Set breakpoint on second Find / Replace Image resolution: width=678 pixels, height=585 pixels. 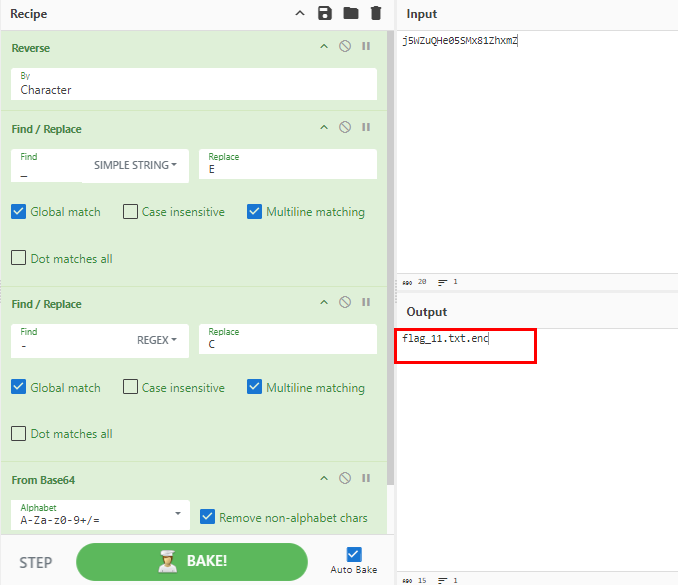pos(366,302)
